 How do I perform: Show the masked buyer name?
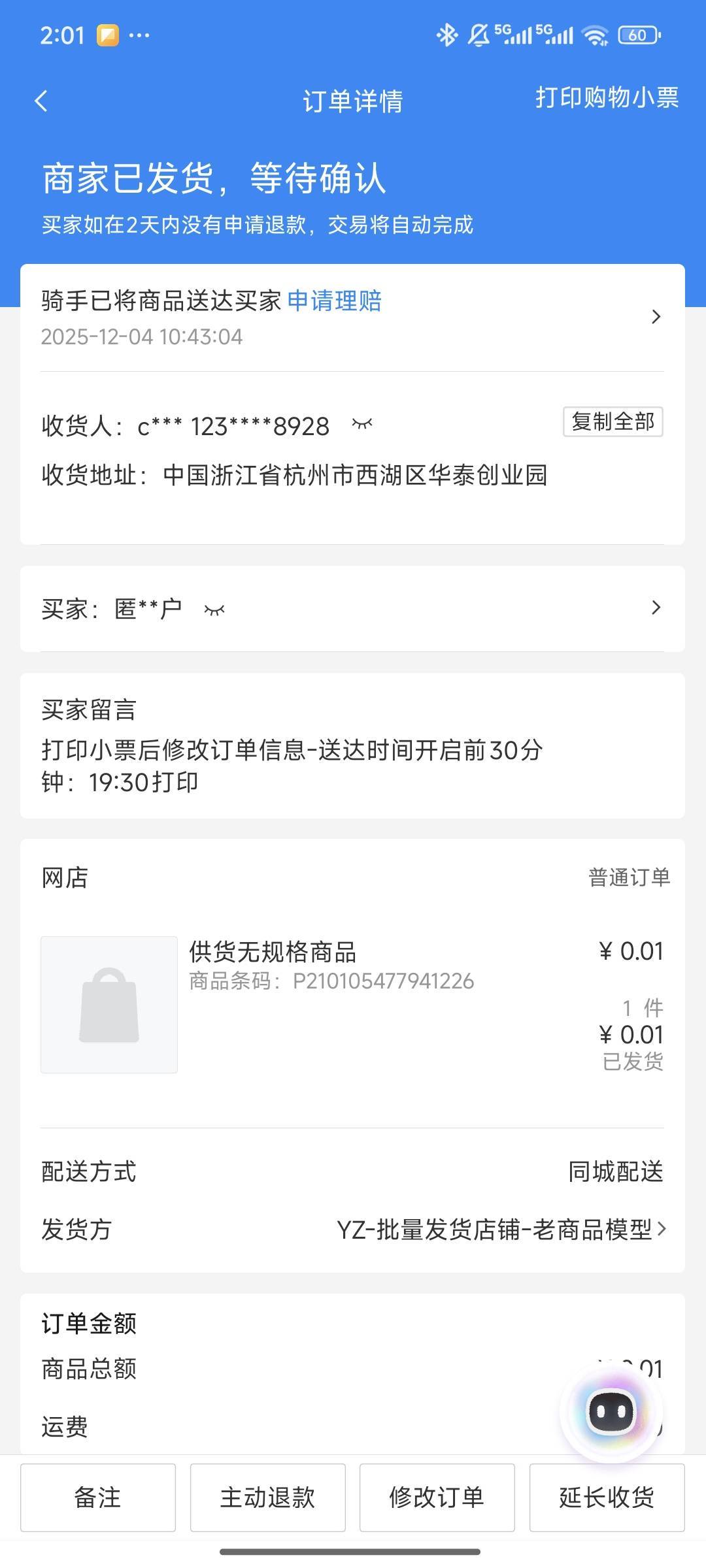click(x=214, y=610)
